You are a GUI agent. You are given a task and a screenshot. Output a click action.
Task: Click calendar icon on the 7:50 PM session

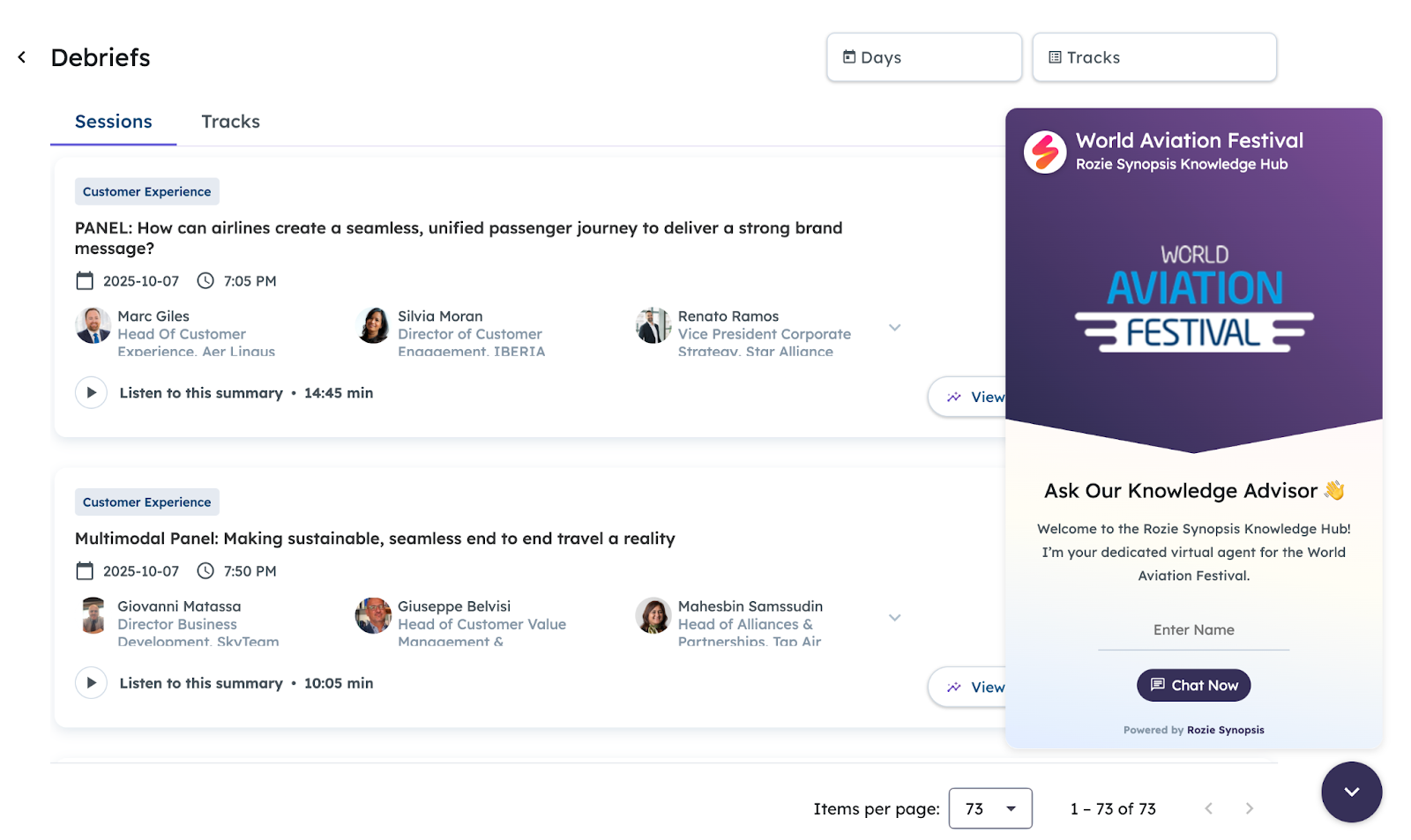(x=85, y=571)
